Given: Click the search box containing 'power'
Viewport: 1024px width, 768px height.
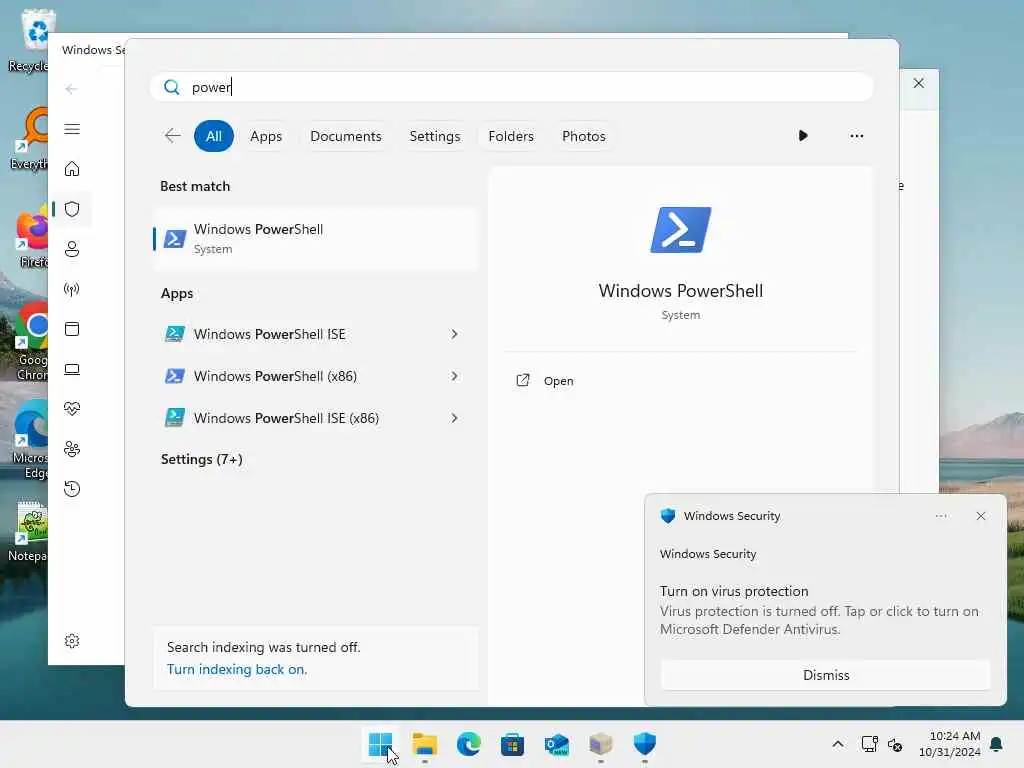Looking at the screenshot, I should 511,87.
